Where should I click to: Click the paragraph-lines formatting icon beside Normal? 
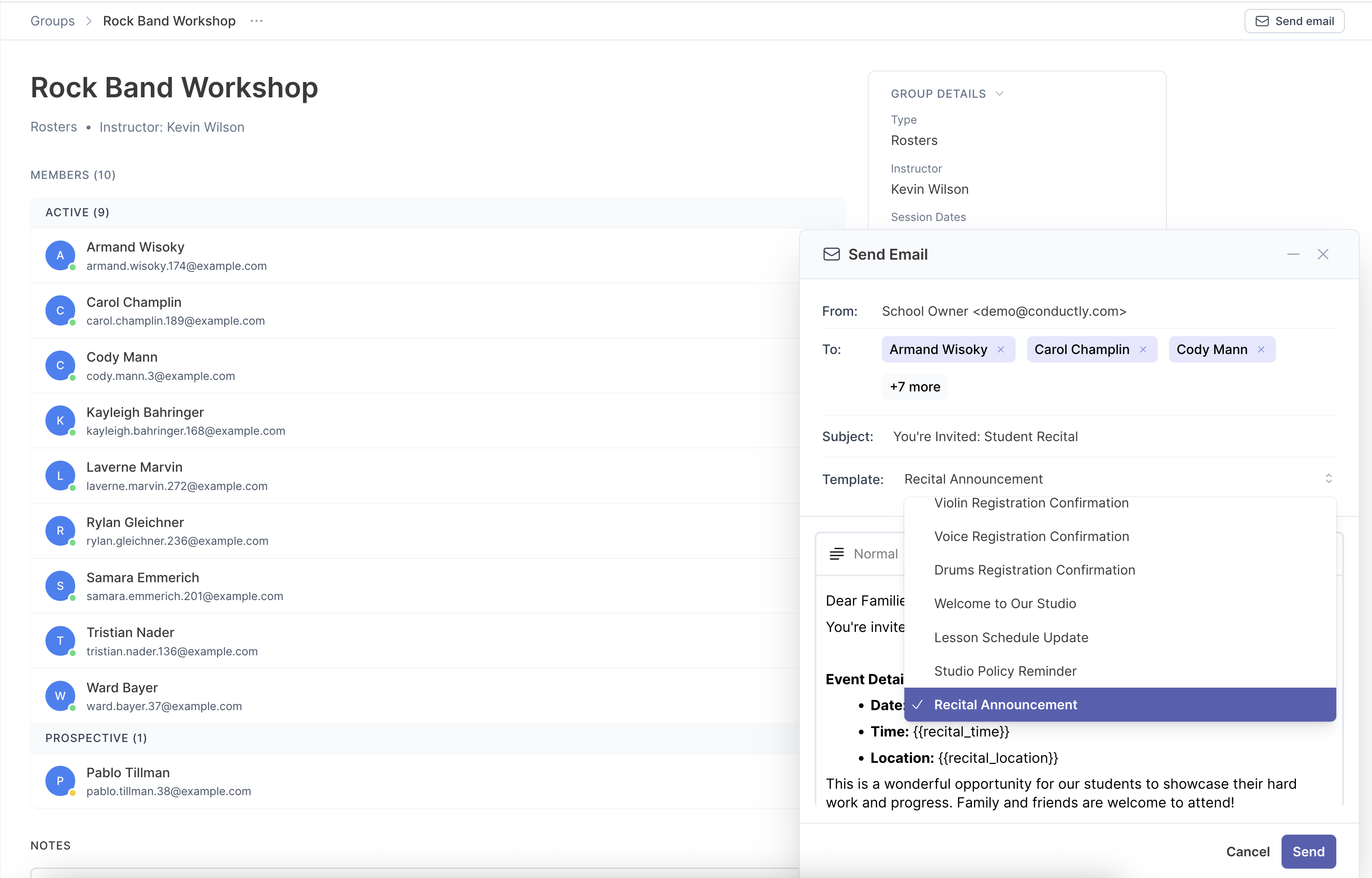click(x=837, y=553)
